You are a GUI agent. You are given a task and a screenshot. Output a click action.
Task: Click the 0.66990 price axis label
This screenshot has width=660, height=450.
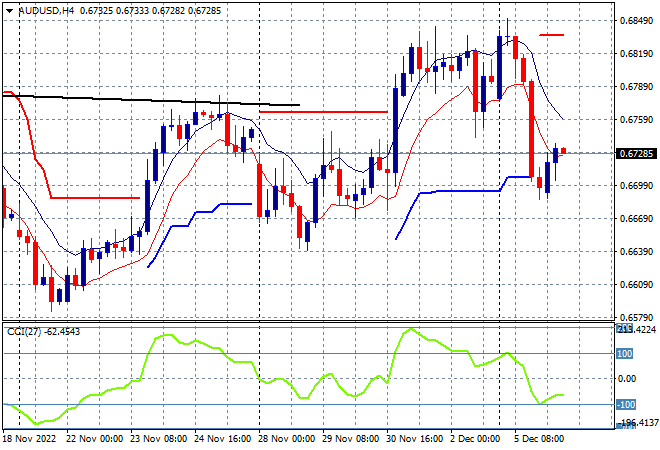pos(636,186)
